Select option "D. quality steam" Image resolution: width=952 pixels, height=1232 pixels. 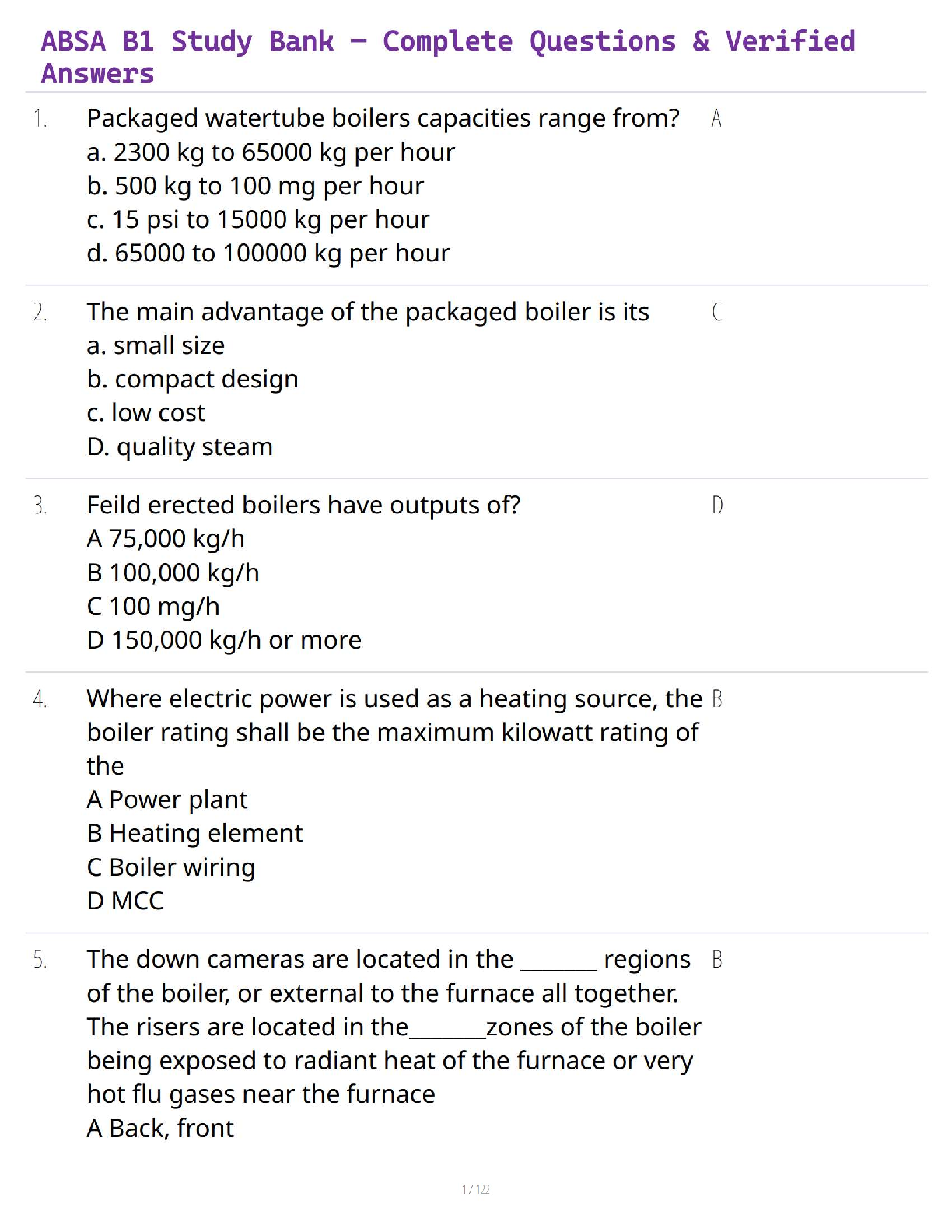coord(180,447)
